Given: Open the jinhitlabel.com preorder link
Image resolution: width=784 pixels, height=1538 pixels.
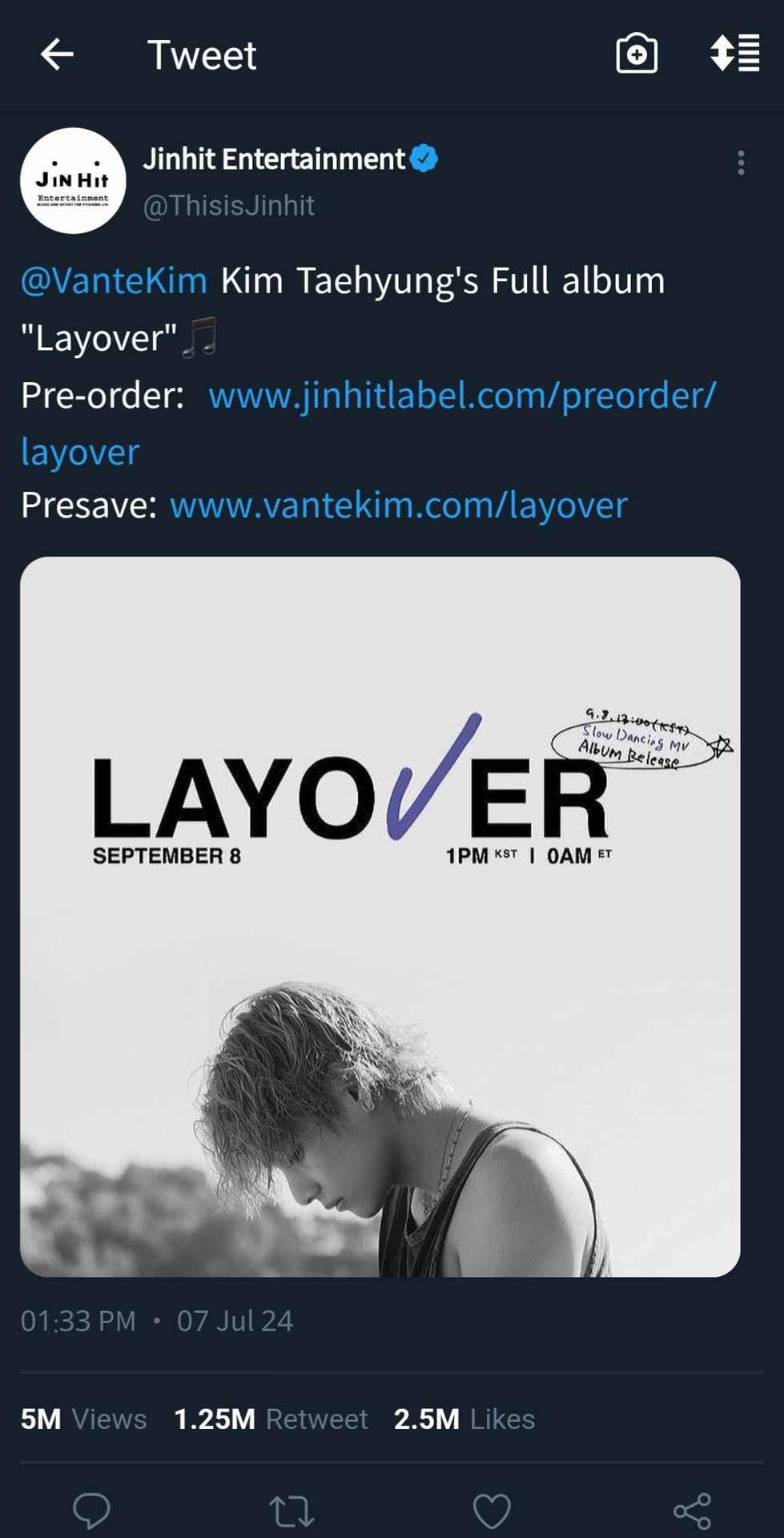Looking at the screenshot, I should [x=368, y=423].
